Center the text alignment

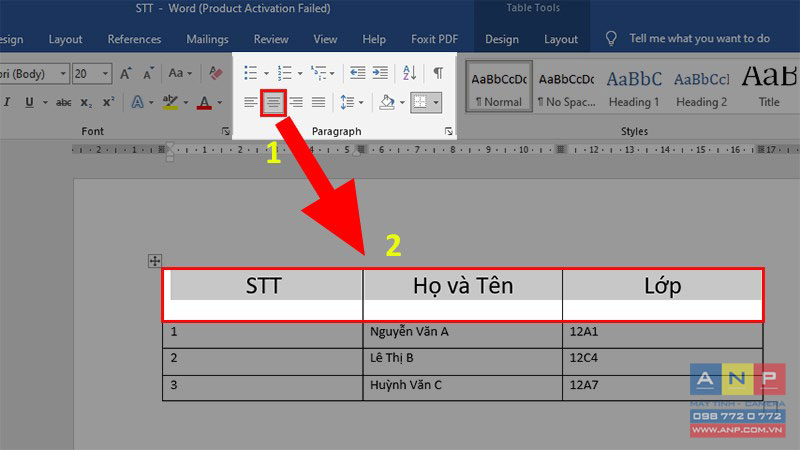pos(273,103)
